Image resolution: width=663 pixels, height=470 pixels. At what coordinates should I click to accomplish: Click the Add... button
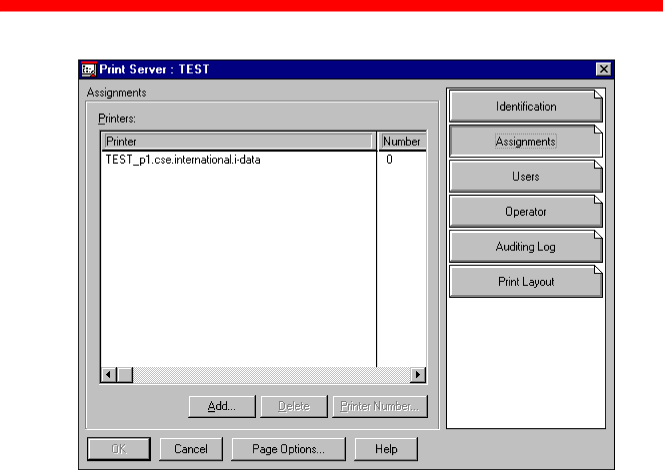click(222, 406)
